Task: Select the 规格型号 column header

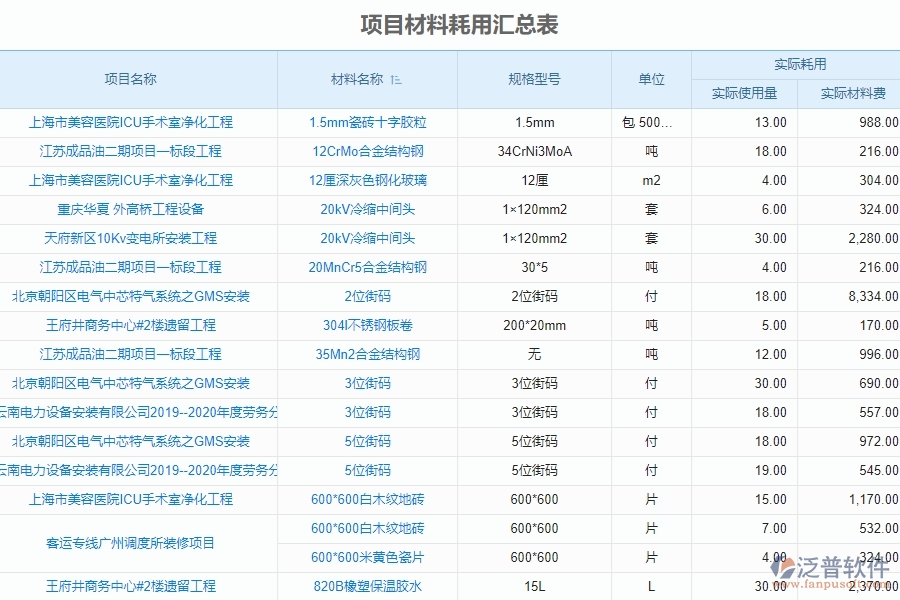Action: 534,80
